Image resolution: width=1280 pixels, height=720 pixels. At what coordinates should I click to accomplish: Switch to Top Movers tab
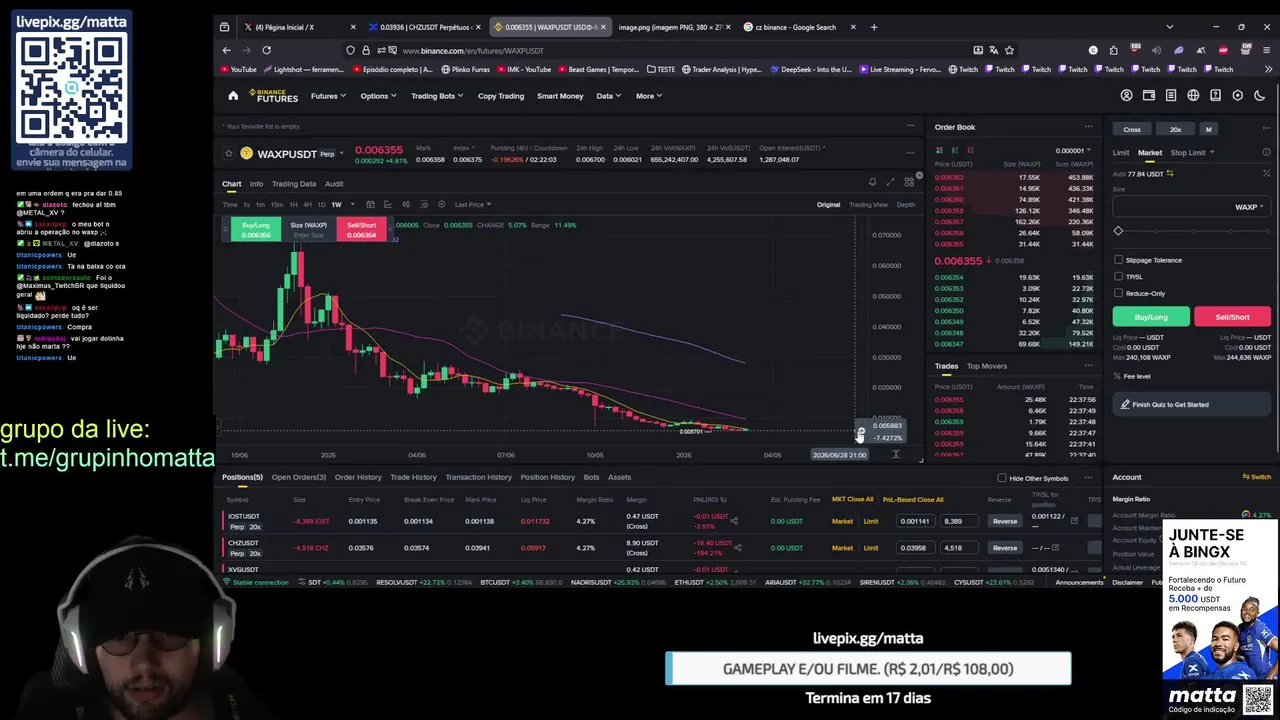(987, 366)
